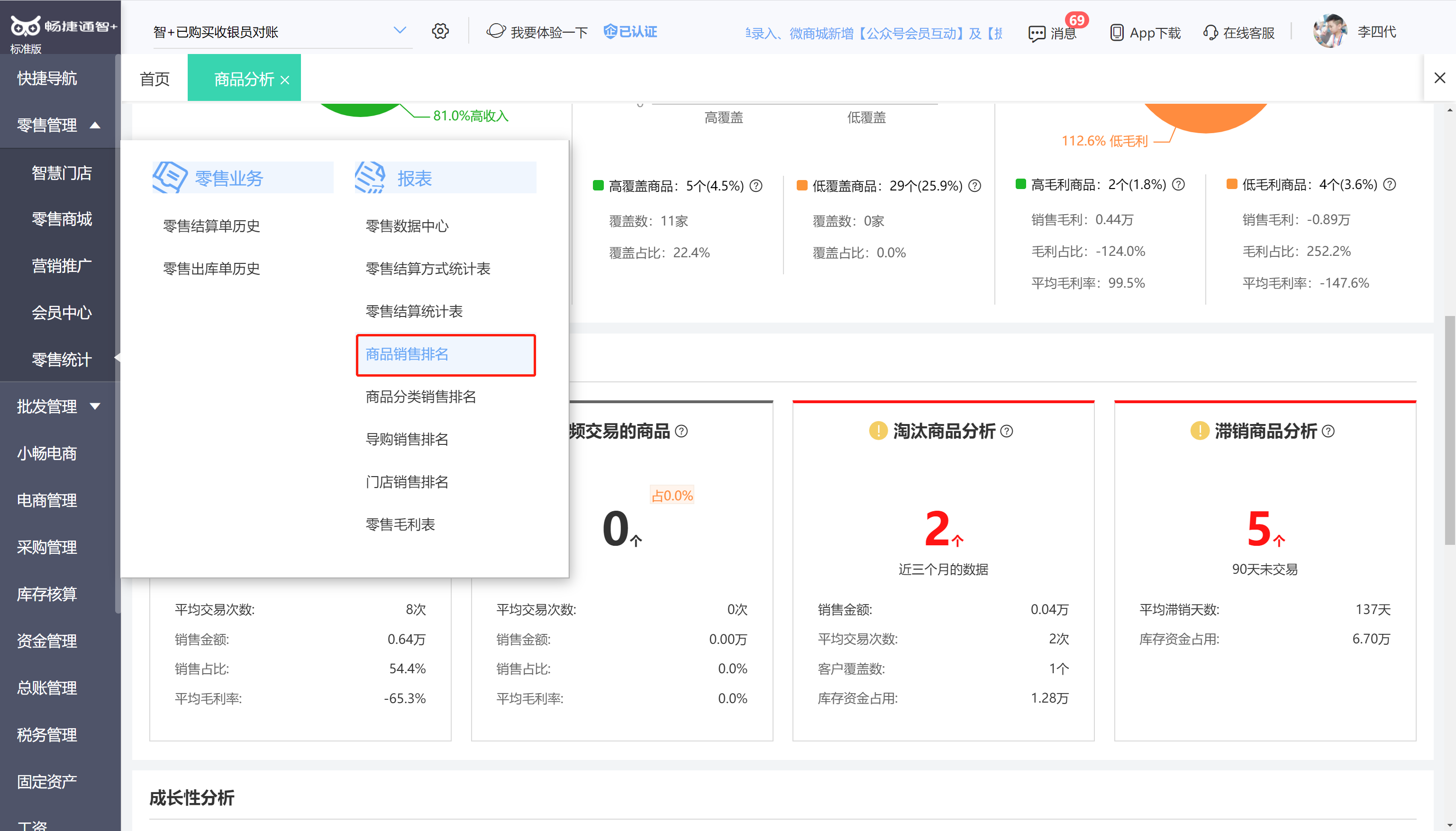This screenshot has width=1456, height=831.
Task: Click help icon next to 淘汰商品分析
Action: tap(1007, 432)
